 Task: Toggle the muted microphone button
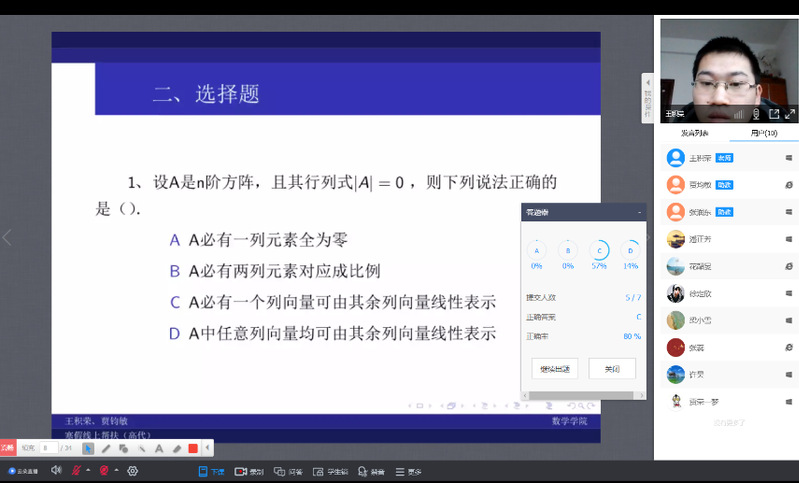click(x=76, y=471)
